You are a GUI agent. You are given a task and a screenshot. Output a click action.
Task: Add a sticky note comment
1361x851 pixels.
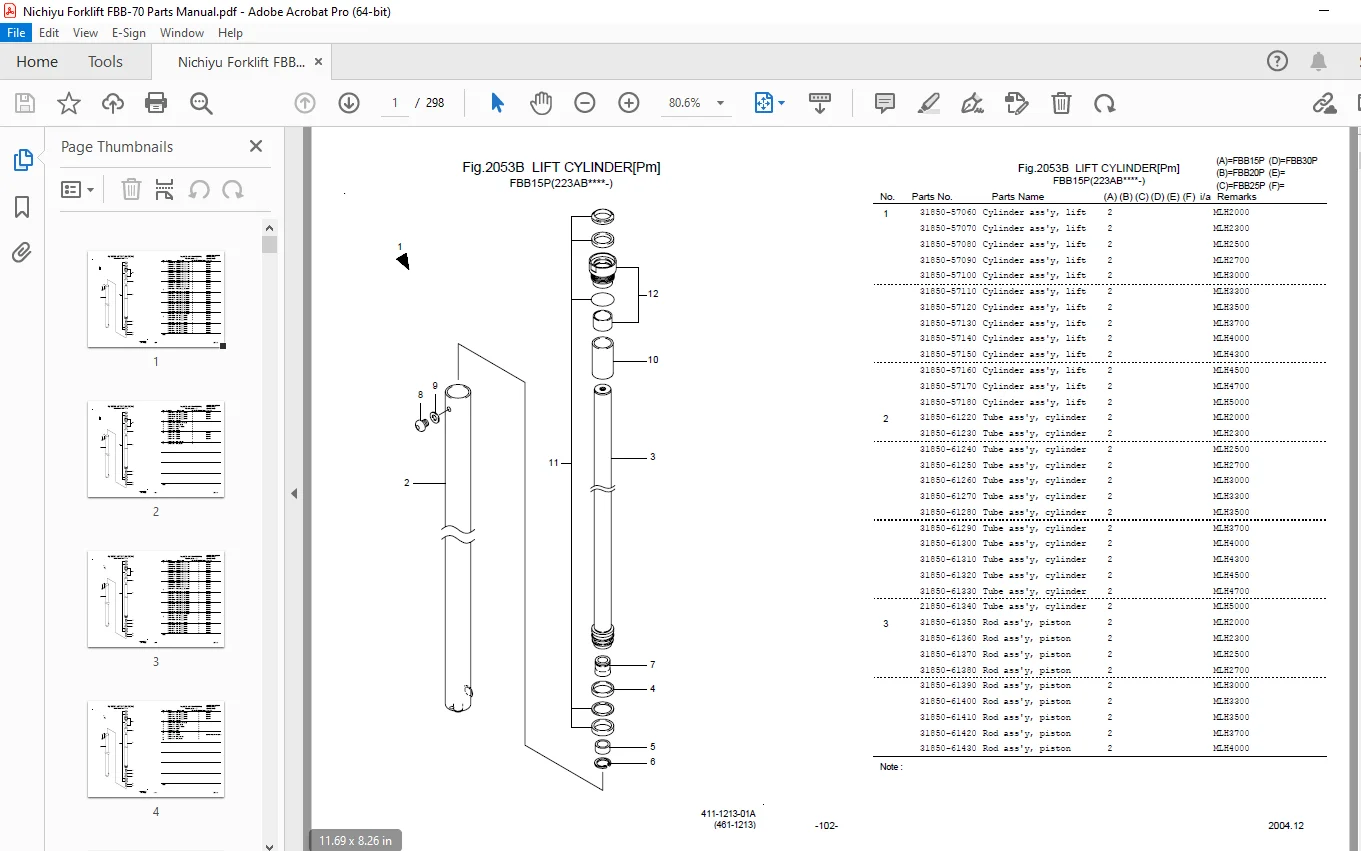(x=885, y=103)
